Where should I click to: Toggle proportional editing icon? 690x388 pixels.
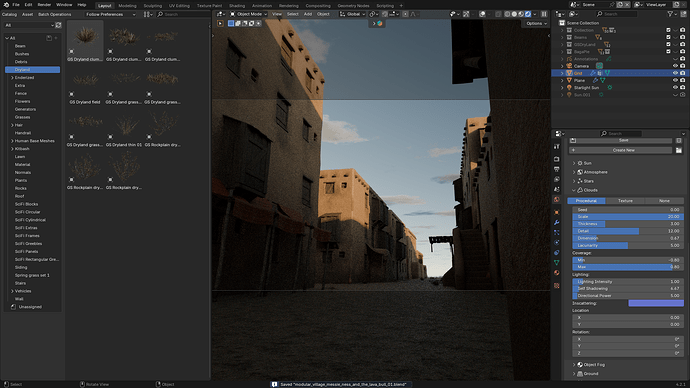point(405,14)
